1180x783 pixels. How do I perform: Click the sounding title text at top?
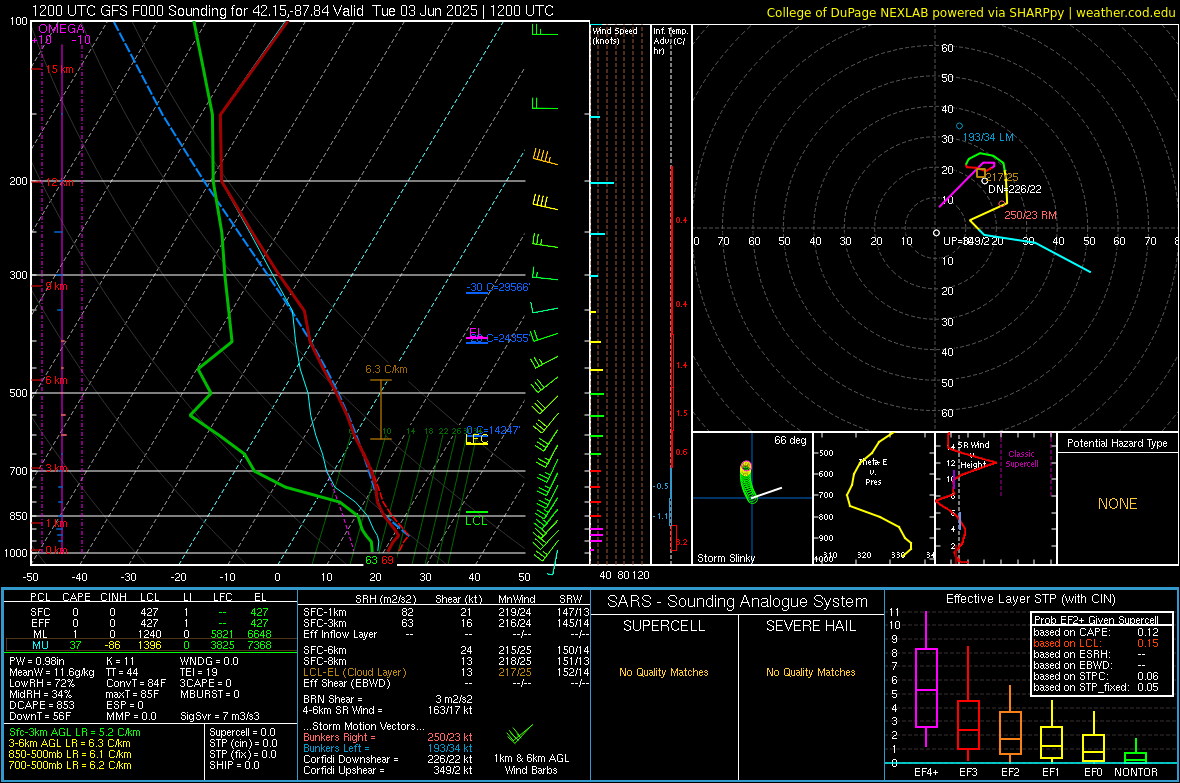[x=293, y=11]
